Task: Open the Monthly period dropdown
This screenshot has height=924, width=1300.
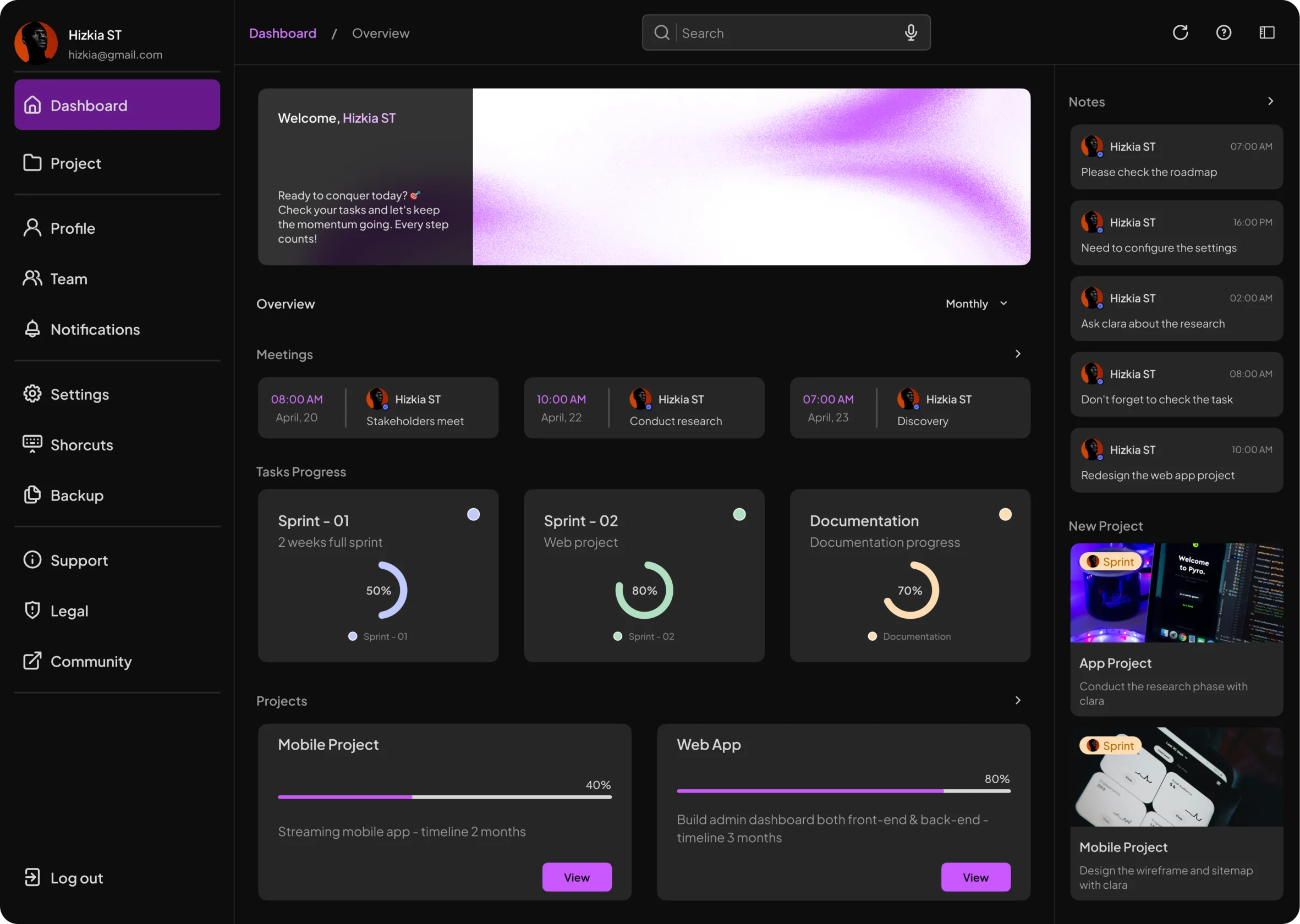Action: pos(976,303)
